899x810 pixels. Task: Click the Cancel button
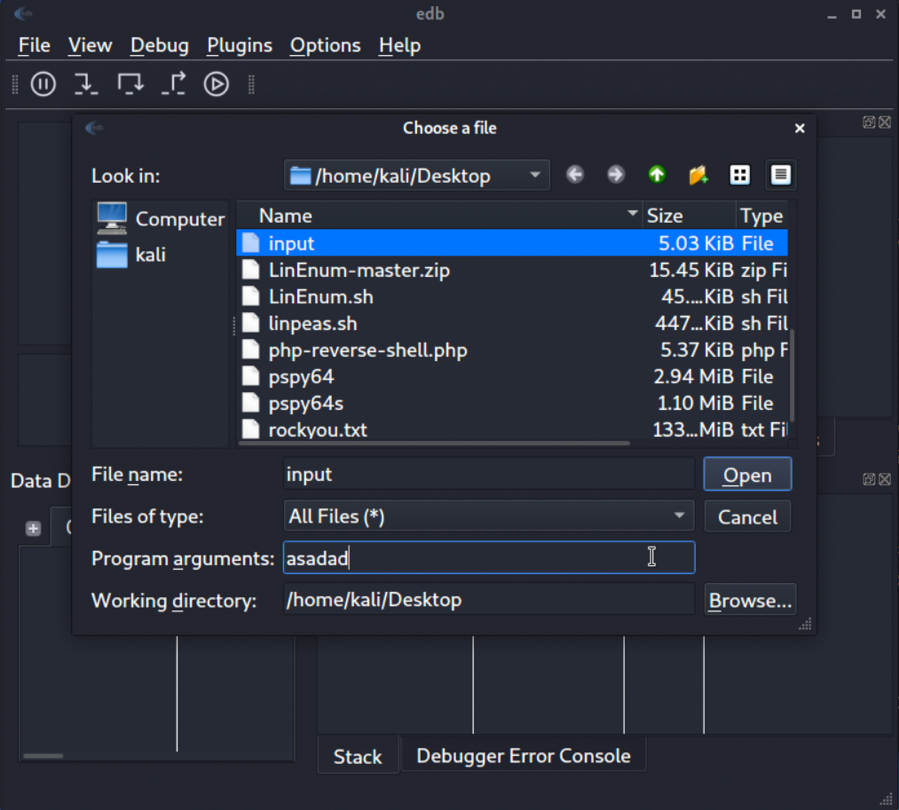coord(748,516)
